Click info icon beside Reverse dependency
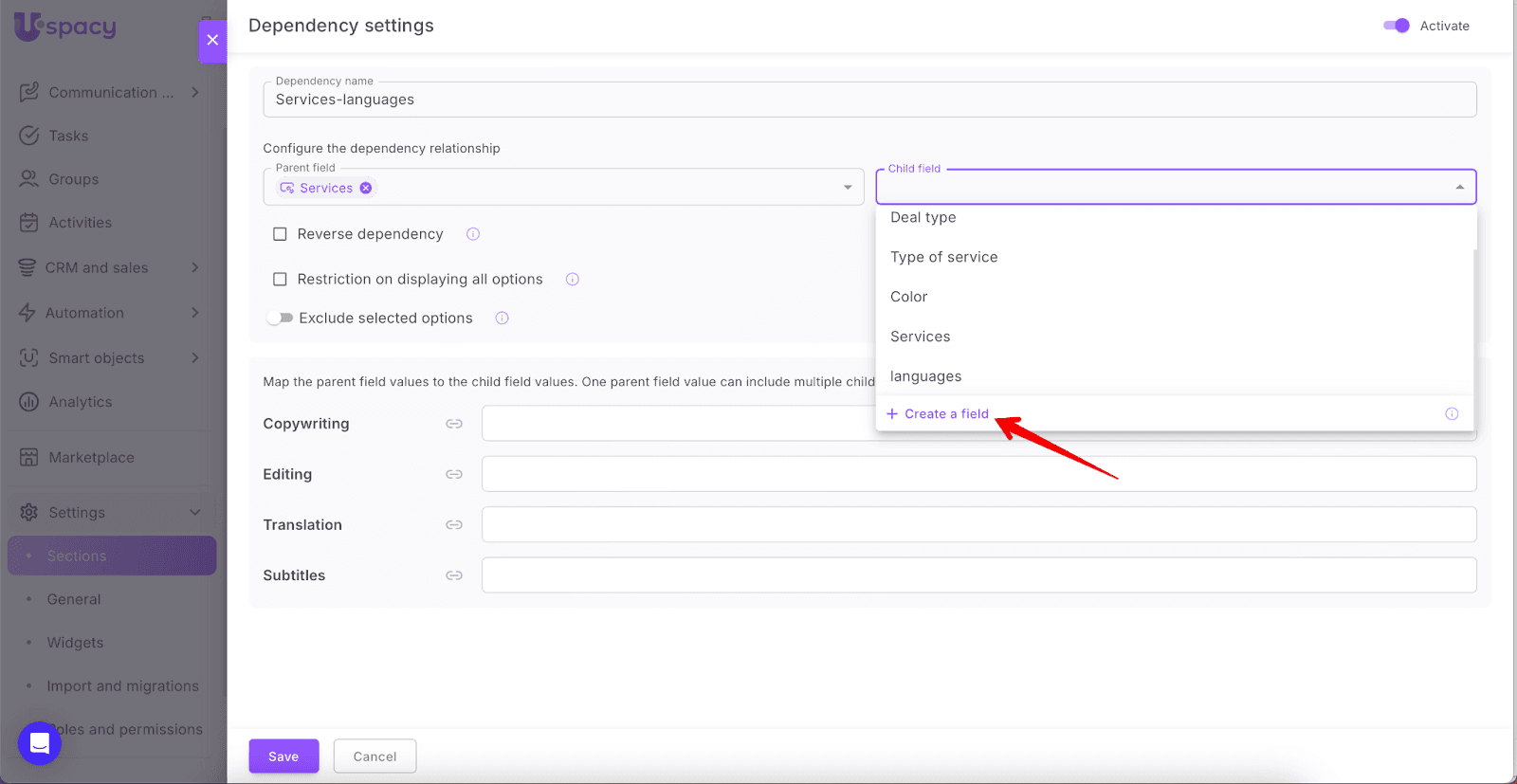 (x=473, y=234)
